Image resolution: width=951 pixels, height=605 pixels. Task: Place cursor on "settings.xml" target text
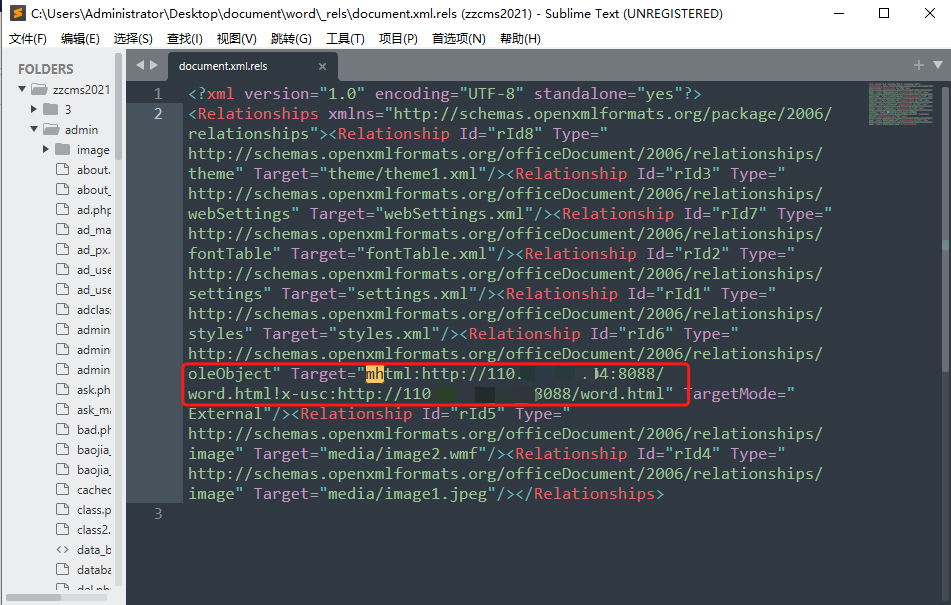[412, 294]
